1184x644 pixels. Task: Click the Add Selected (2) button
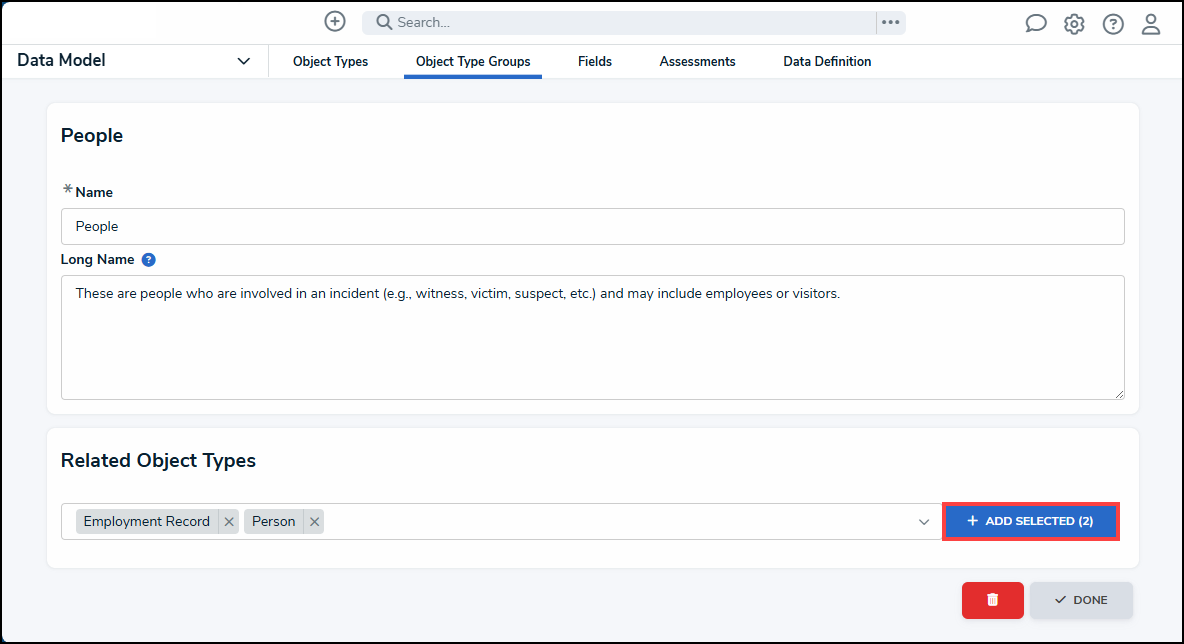tap(1030, 522)
